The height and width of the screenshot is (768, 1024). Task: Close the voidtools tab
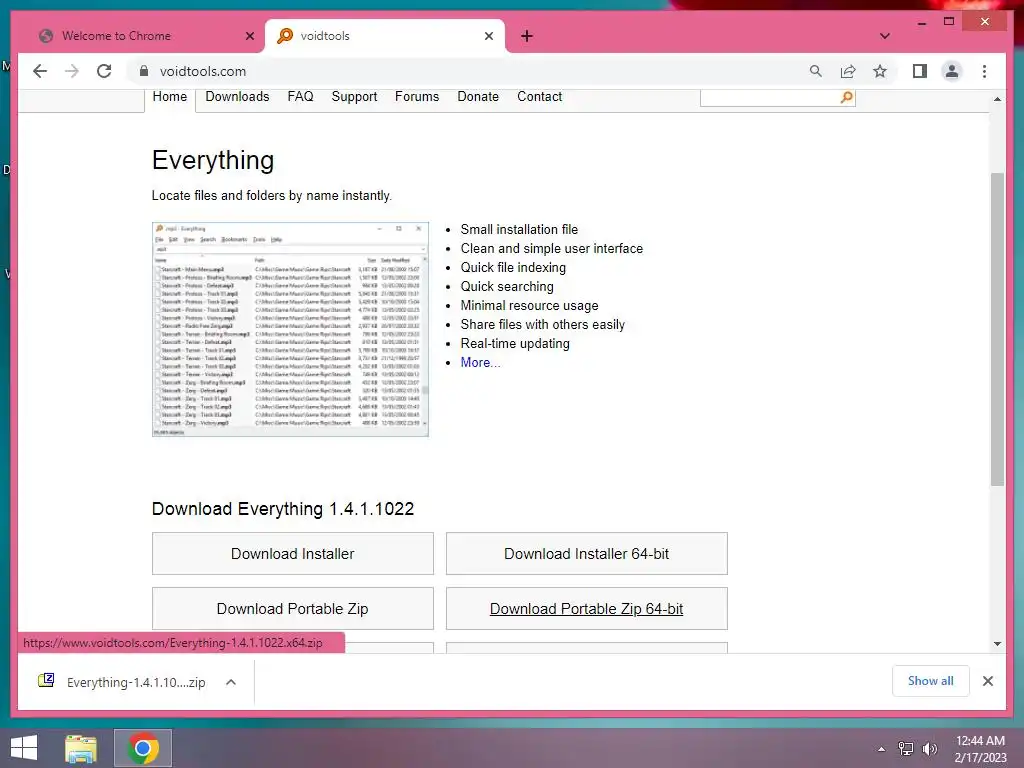488,36
